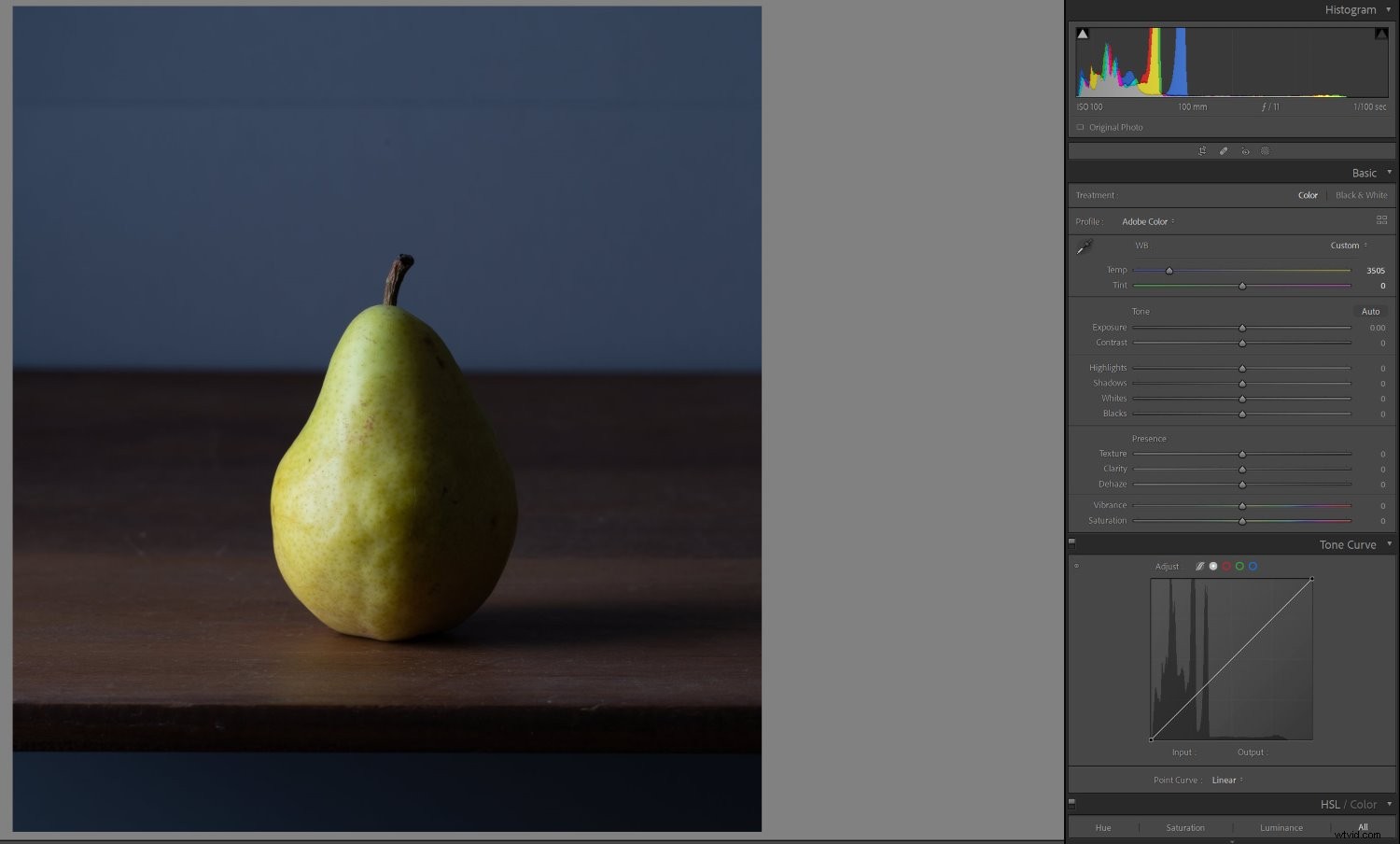Open the Adobe Color profile dropdown
This screenshot has height=844, width=1400.
pyautogui.click(x=1148, y=221)
